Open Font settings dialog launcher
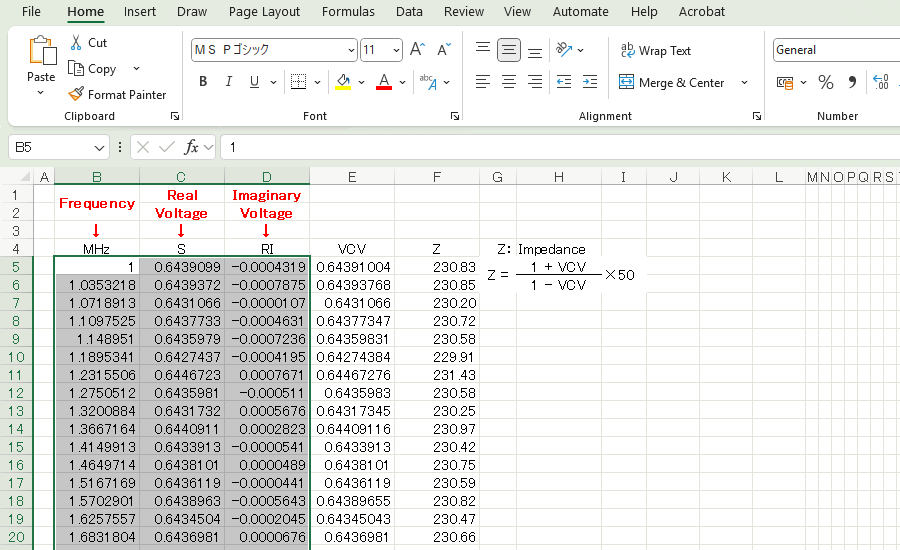The height and width of the screenshot is (550, 900). click(455, 117)
